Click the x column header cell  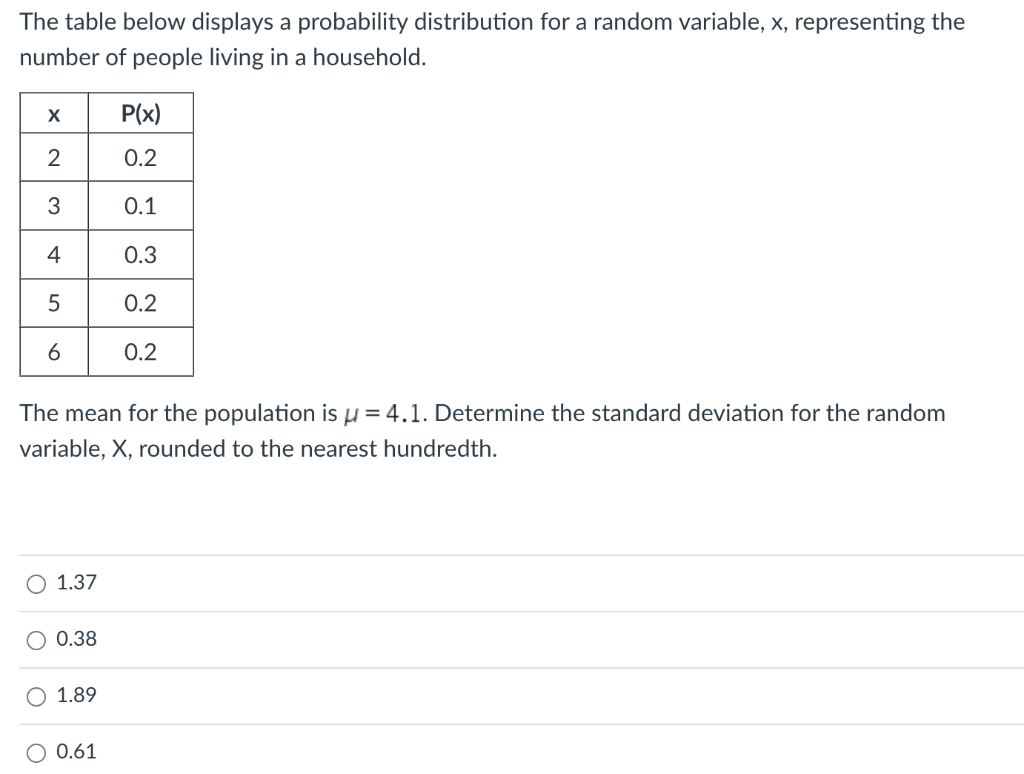(53, 113)
